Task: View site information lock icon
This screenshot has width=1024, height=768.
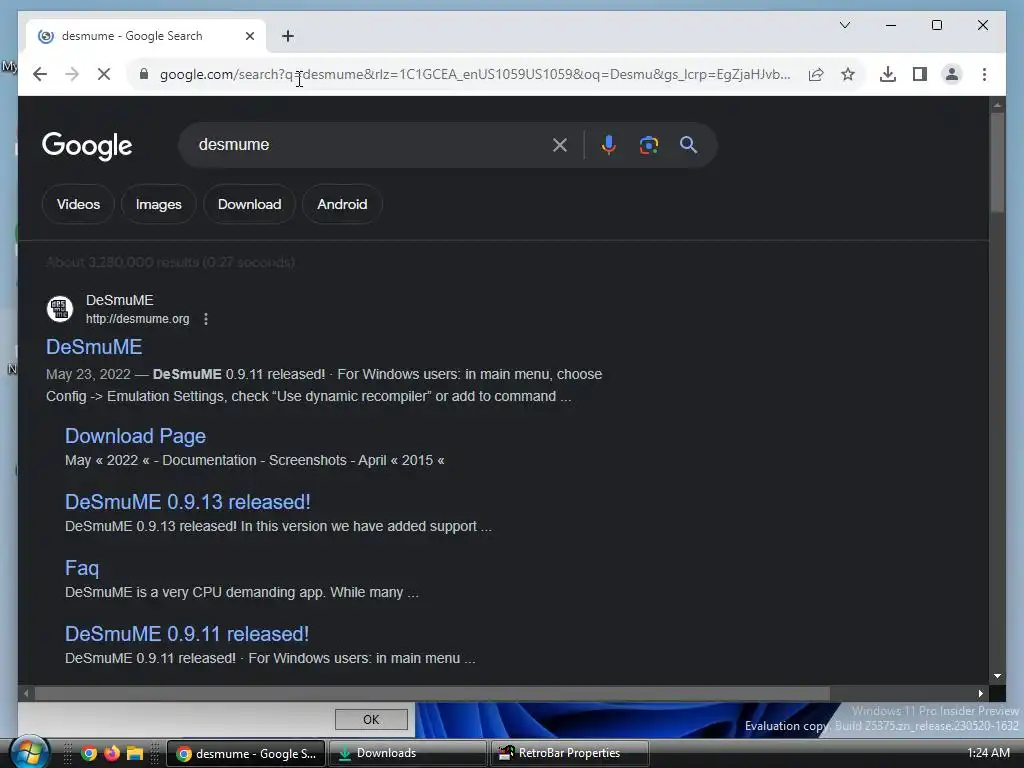Action: click(144, 74)
